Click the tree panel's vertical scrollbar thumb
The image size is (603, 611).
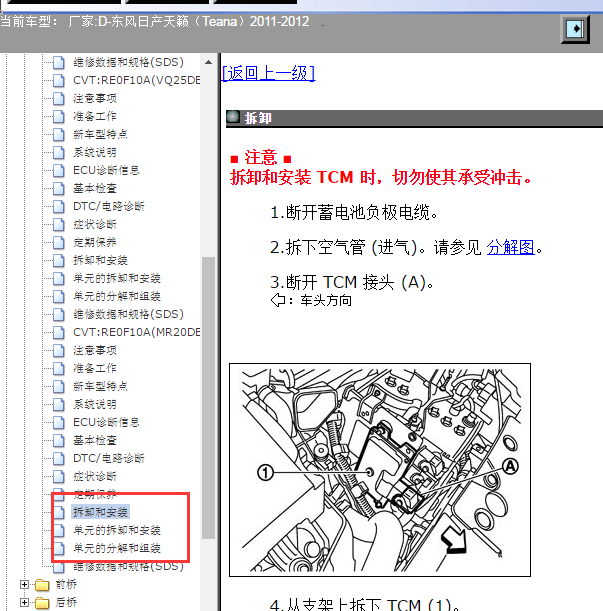coord(209,398)
